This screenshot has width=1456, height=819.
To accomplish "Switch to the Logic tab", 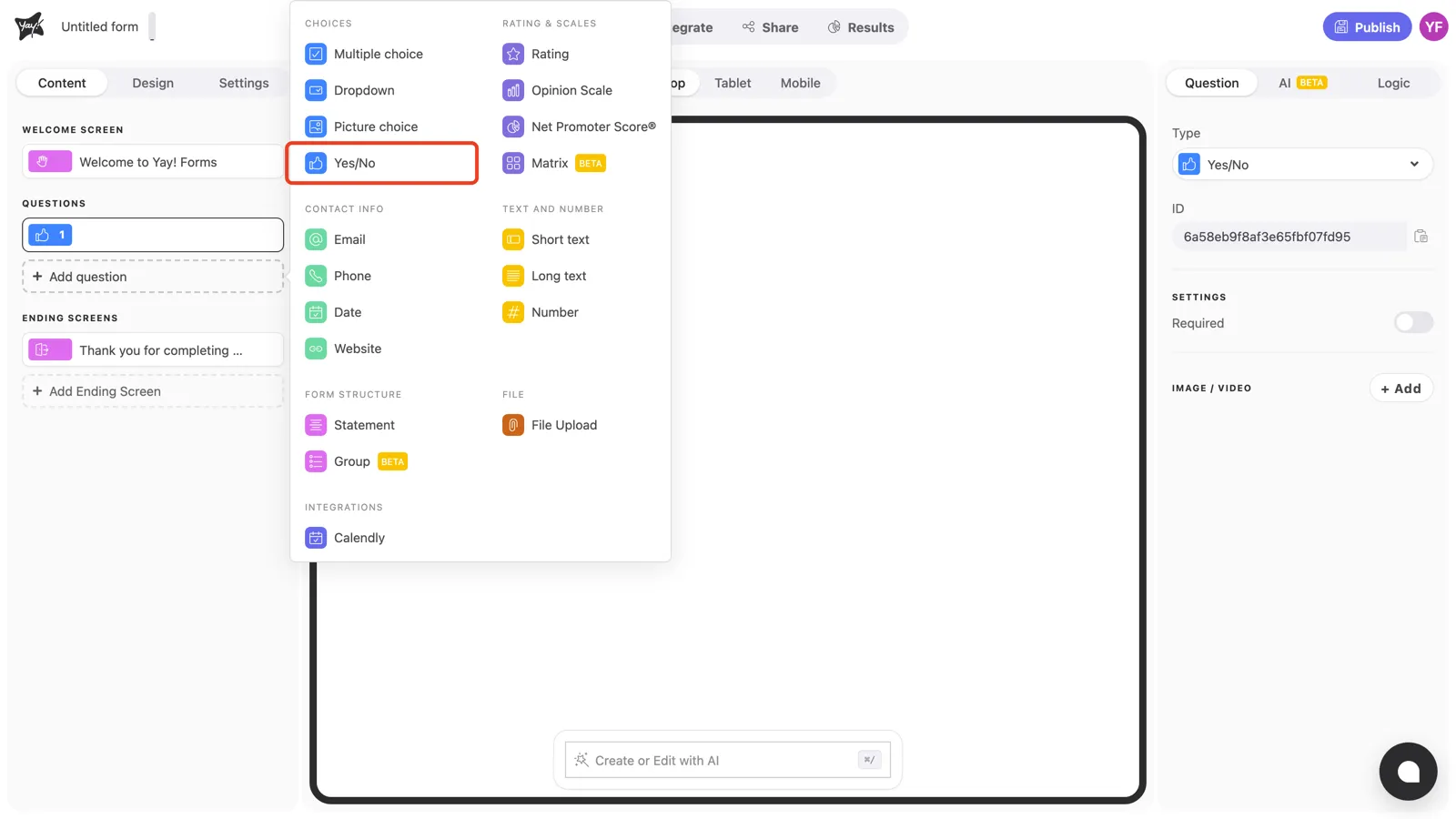I will coord(1393,83).
